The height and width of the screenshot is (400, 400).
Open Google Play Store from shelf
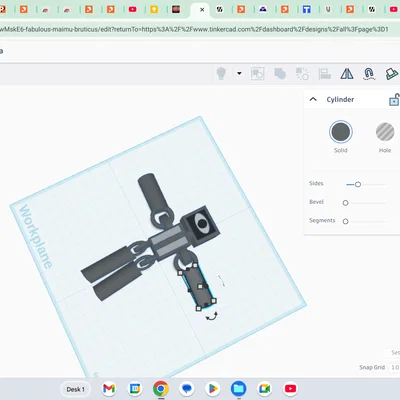click(x=213, y=389)
